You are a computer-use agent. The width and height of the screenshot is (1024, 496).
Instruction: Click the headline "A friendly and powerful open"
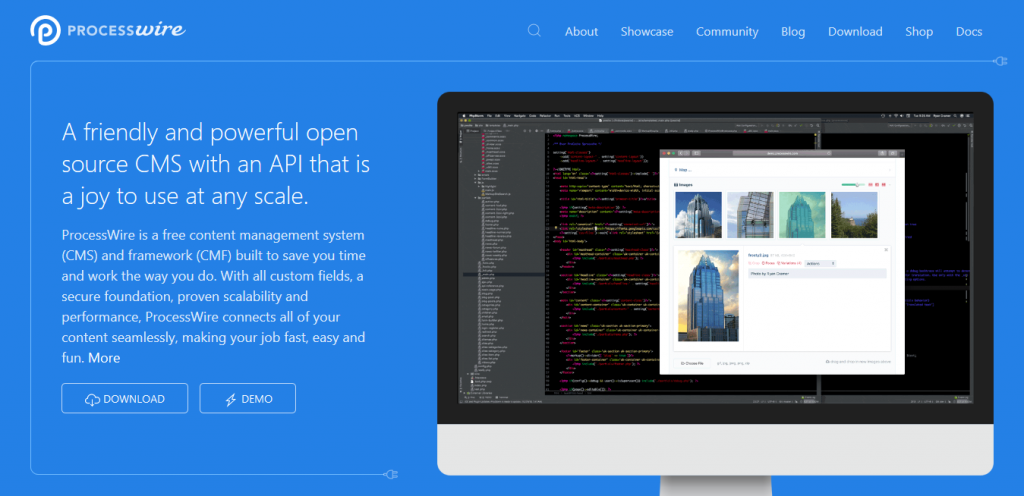[210, 132]
